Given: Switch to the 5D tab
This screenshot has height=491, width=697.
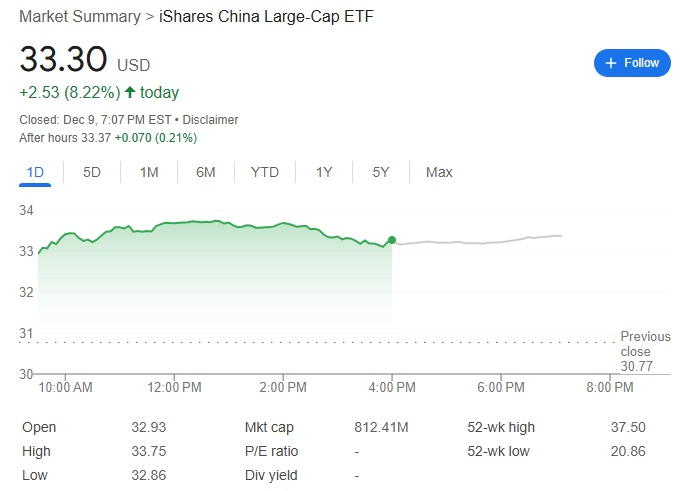Looking at the screenshot, I should [92, 172].
